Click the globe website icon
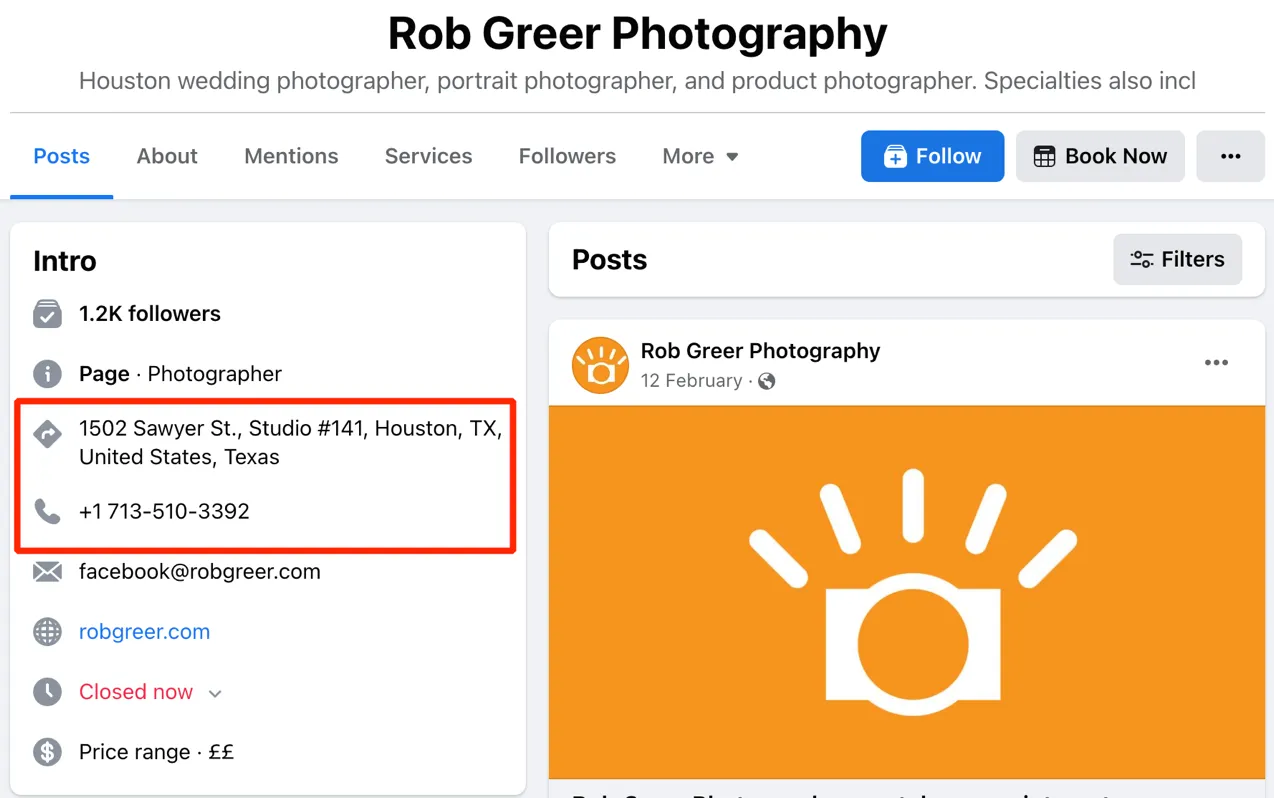This screenshot has height=798, width=1274. 47,632
